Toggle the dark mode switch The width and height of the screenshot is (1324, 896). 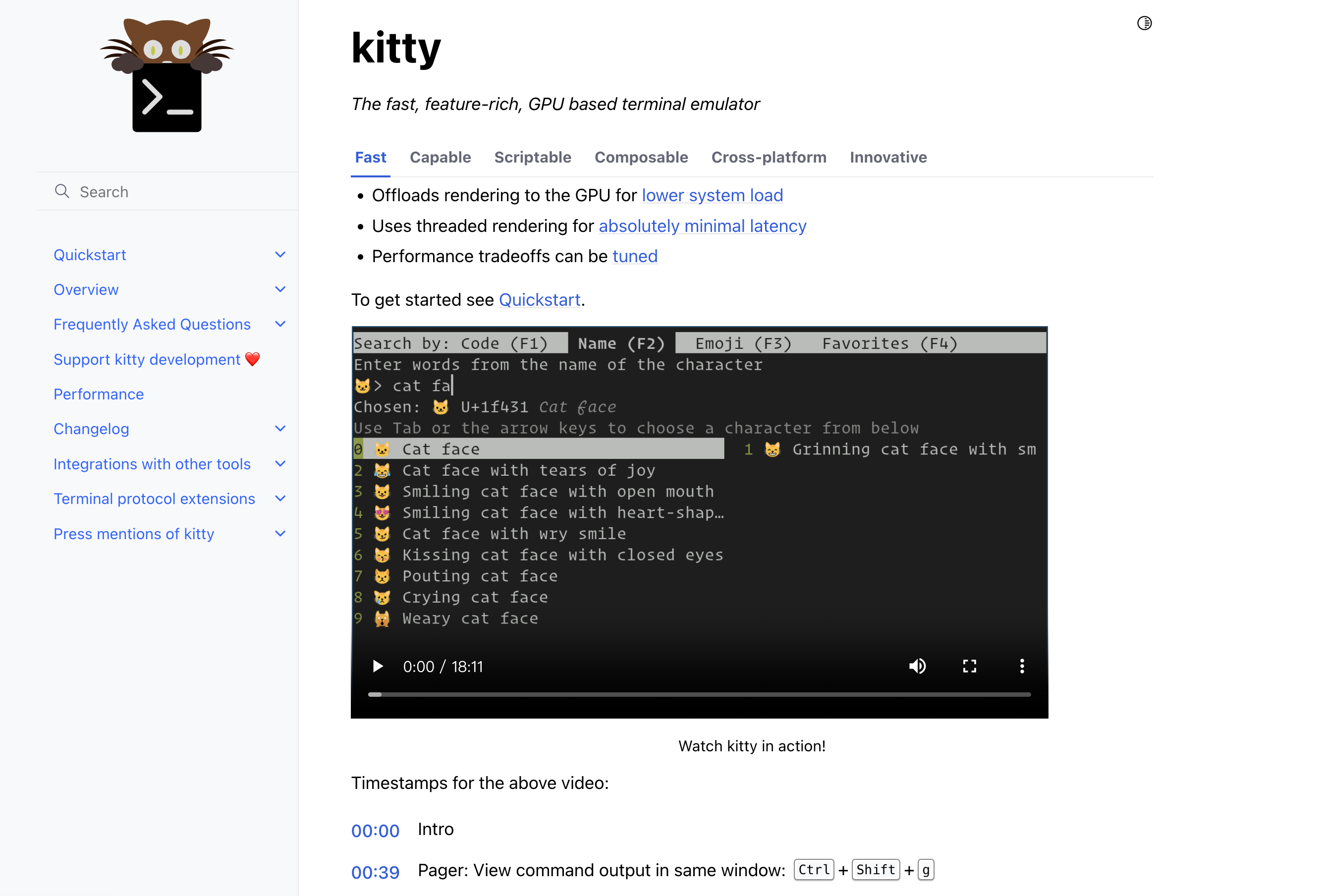pyautogui.click(x=1145, y=23)
